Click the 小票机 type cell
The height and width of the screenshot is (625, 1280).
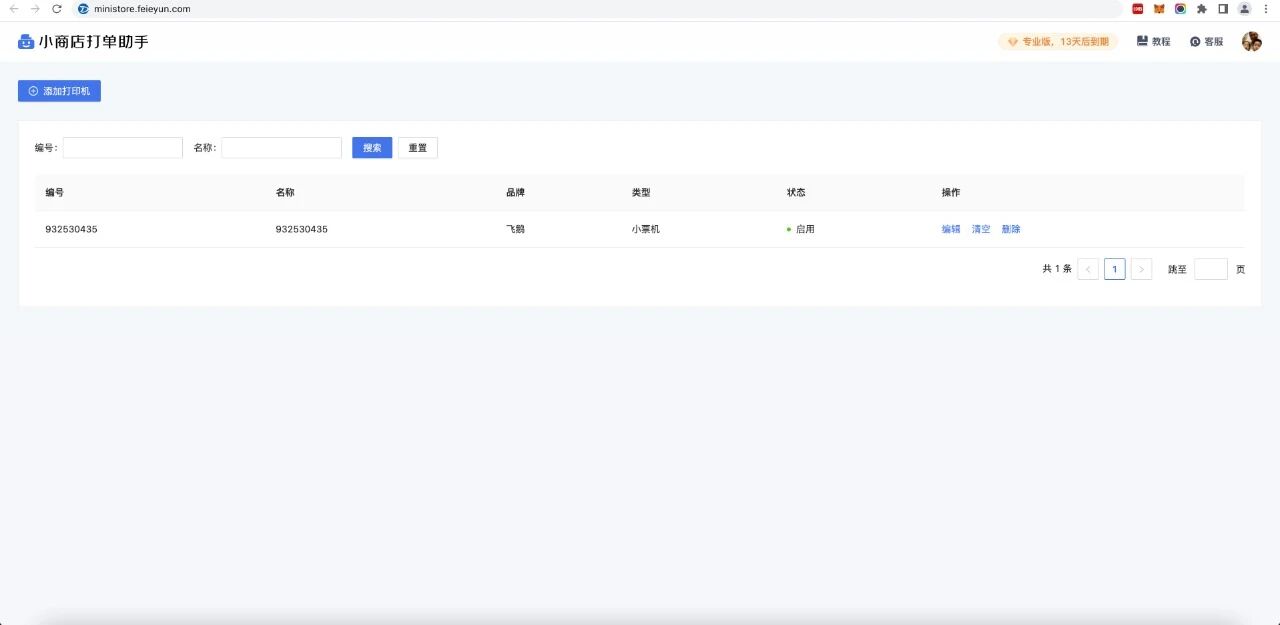pos(645,229)
